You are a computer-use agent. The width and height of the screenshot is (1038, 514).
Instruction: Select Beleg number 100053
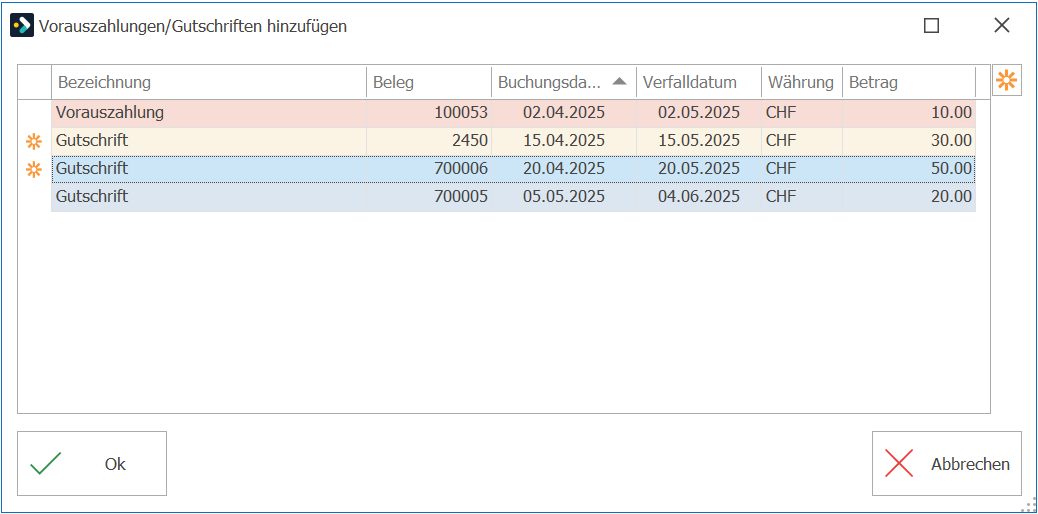pos(461,113)
